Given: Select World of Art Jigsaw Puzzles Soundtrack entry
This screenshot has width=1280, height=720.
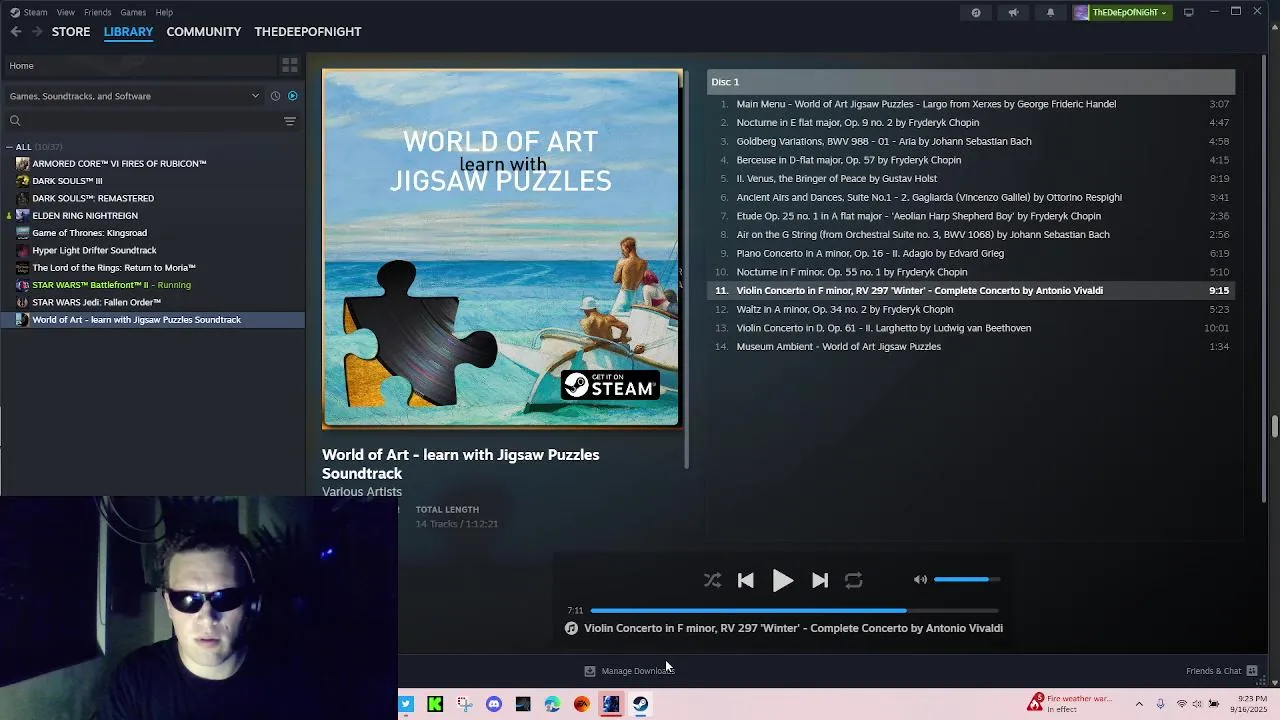Looking at the screenshot, I should point(152,320).
